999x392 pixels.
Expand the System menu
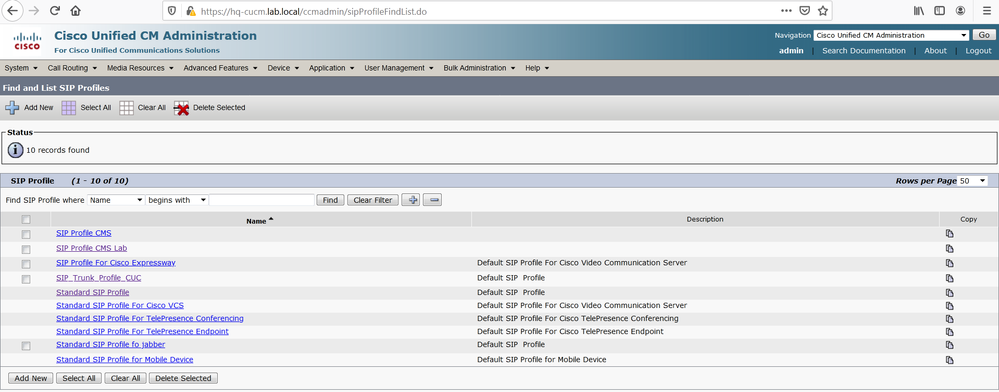pos(21,68)
